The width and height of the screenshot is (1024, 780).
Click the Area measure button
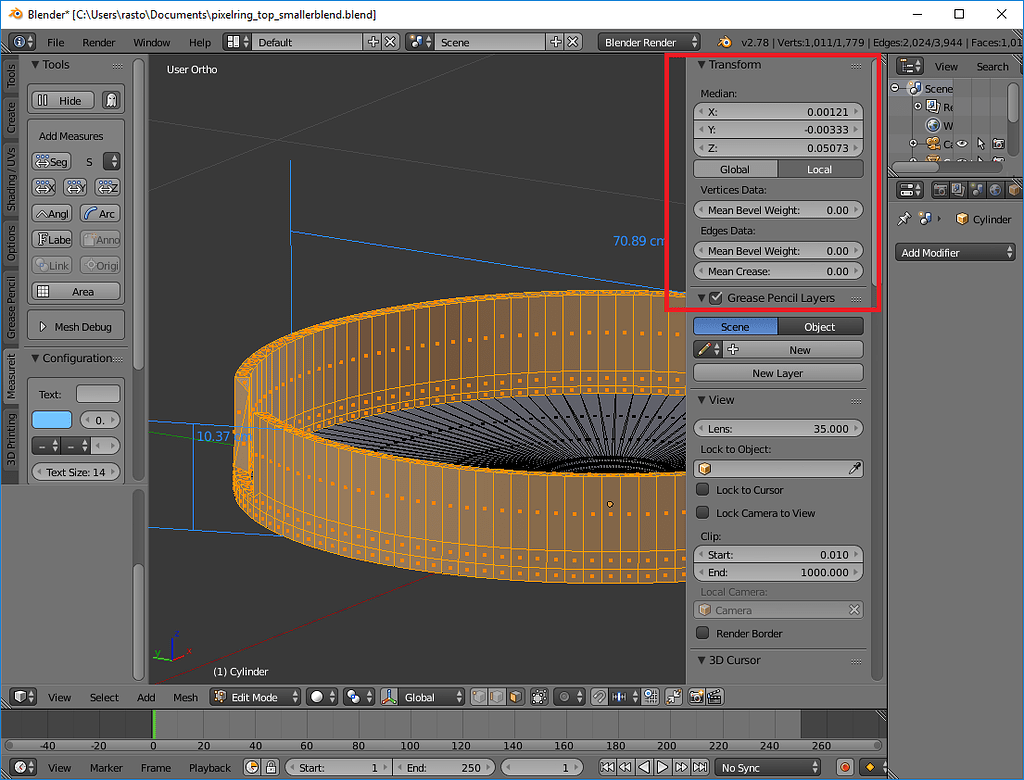click(76, 291)
